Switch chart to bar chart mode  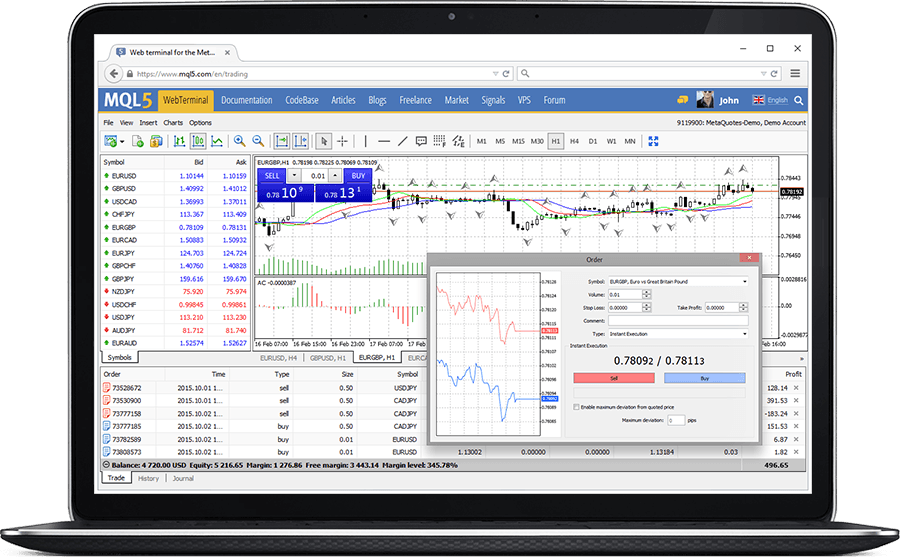pyautogui.click(x=180, y=141)
